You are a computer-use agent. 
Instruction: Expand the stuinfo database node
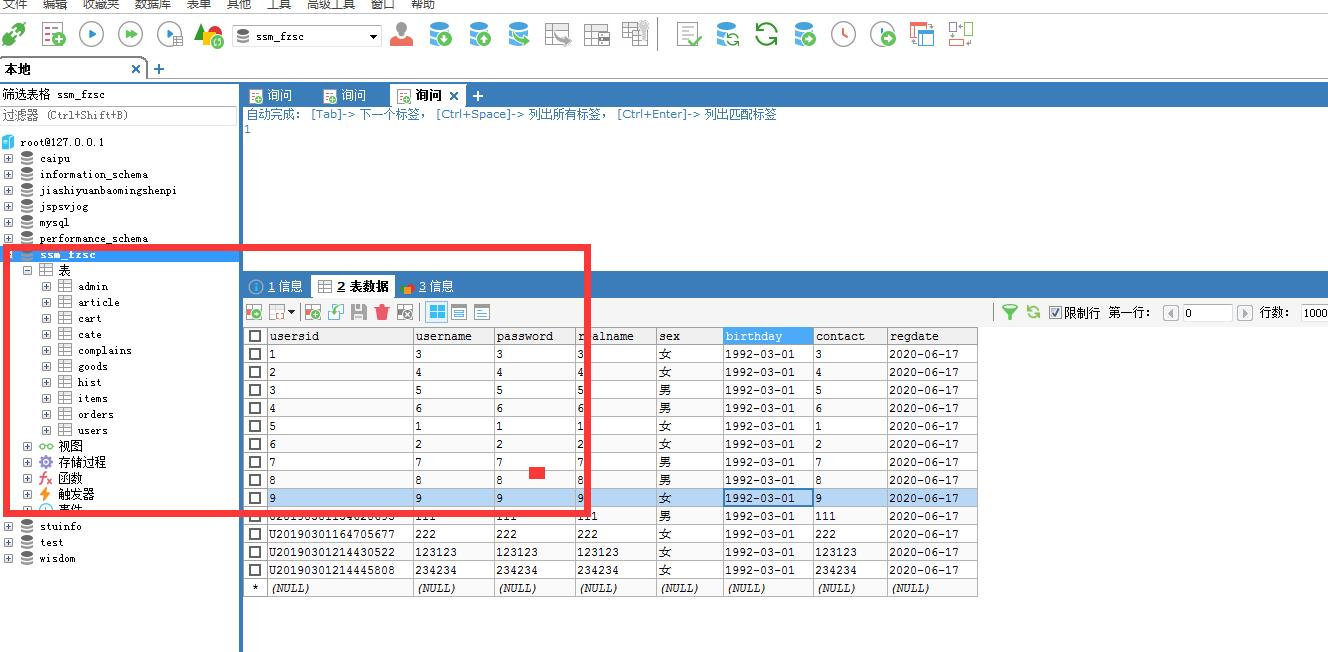[x=9, y=526]
